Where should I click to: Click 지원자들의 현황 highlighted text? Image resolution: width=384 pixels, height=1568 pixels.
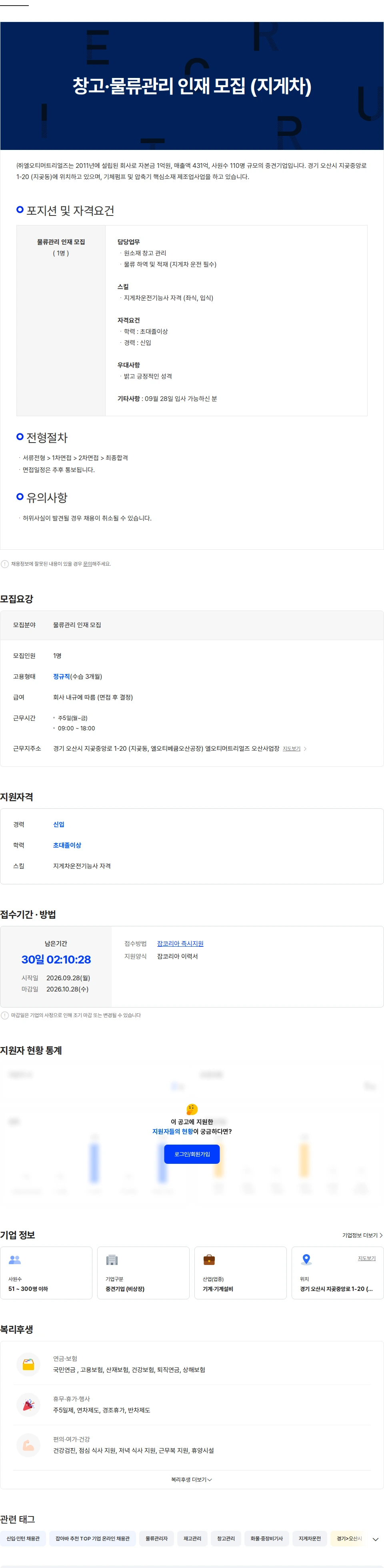click(x=172, y=1131)
